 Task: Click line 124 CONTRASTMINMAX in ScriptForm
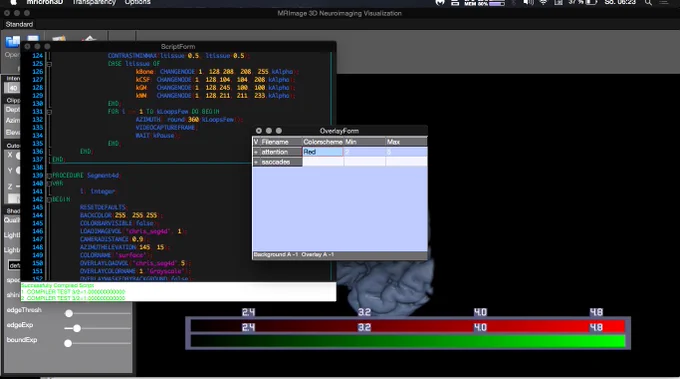pos(133,56)
